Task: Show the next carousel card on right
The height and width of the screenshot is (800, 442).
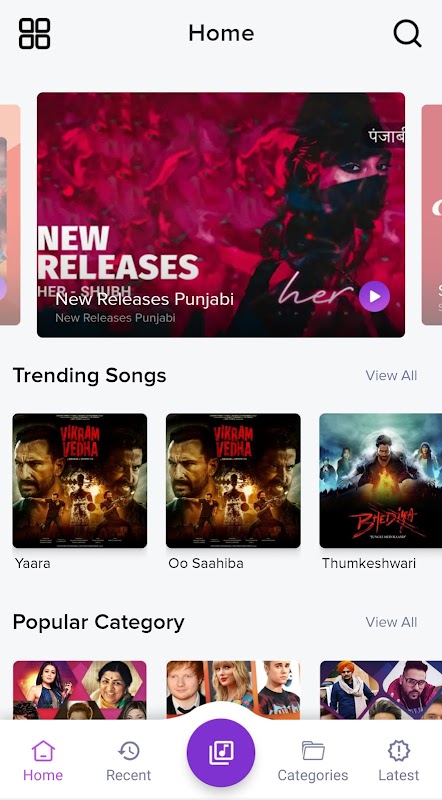Action: 432,215
